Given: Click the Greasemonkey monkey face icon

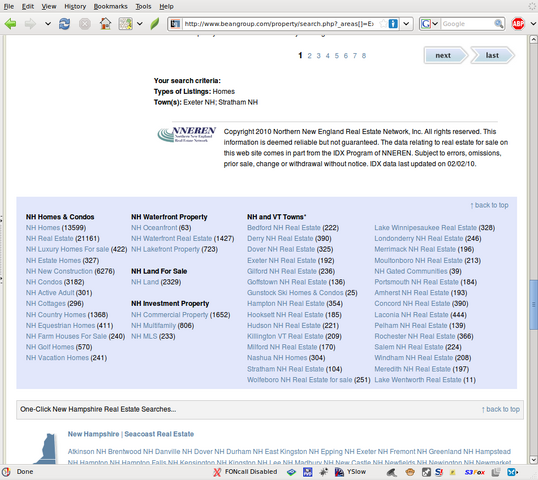Looking at the screenshot, I should (410, 472).
